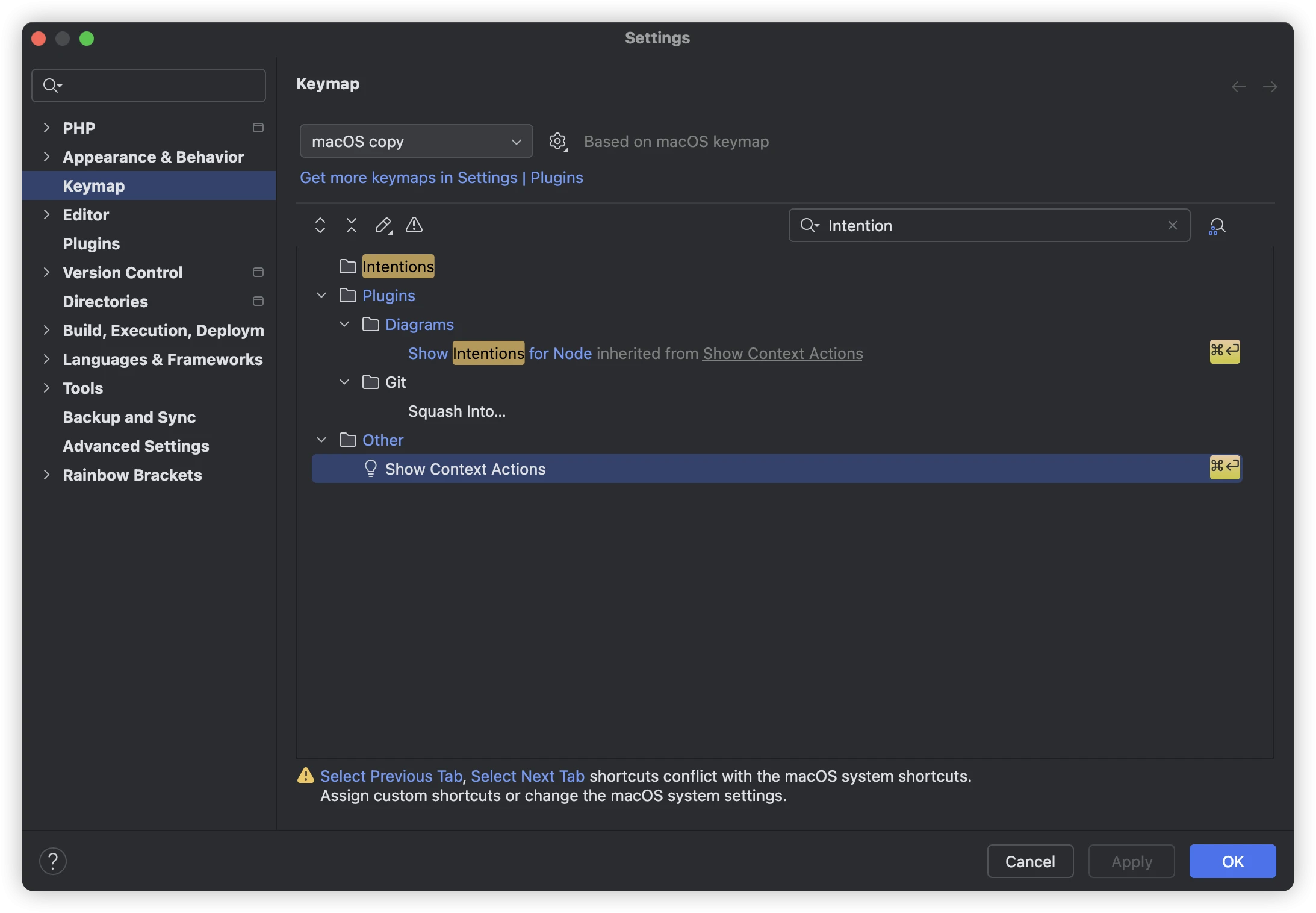
Task: Click the Select Next Tab link
Action: click(527, 776)
